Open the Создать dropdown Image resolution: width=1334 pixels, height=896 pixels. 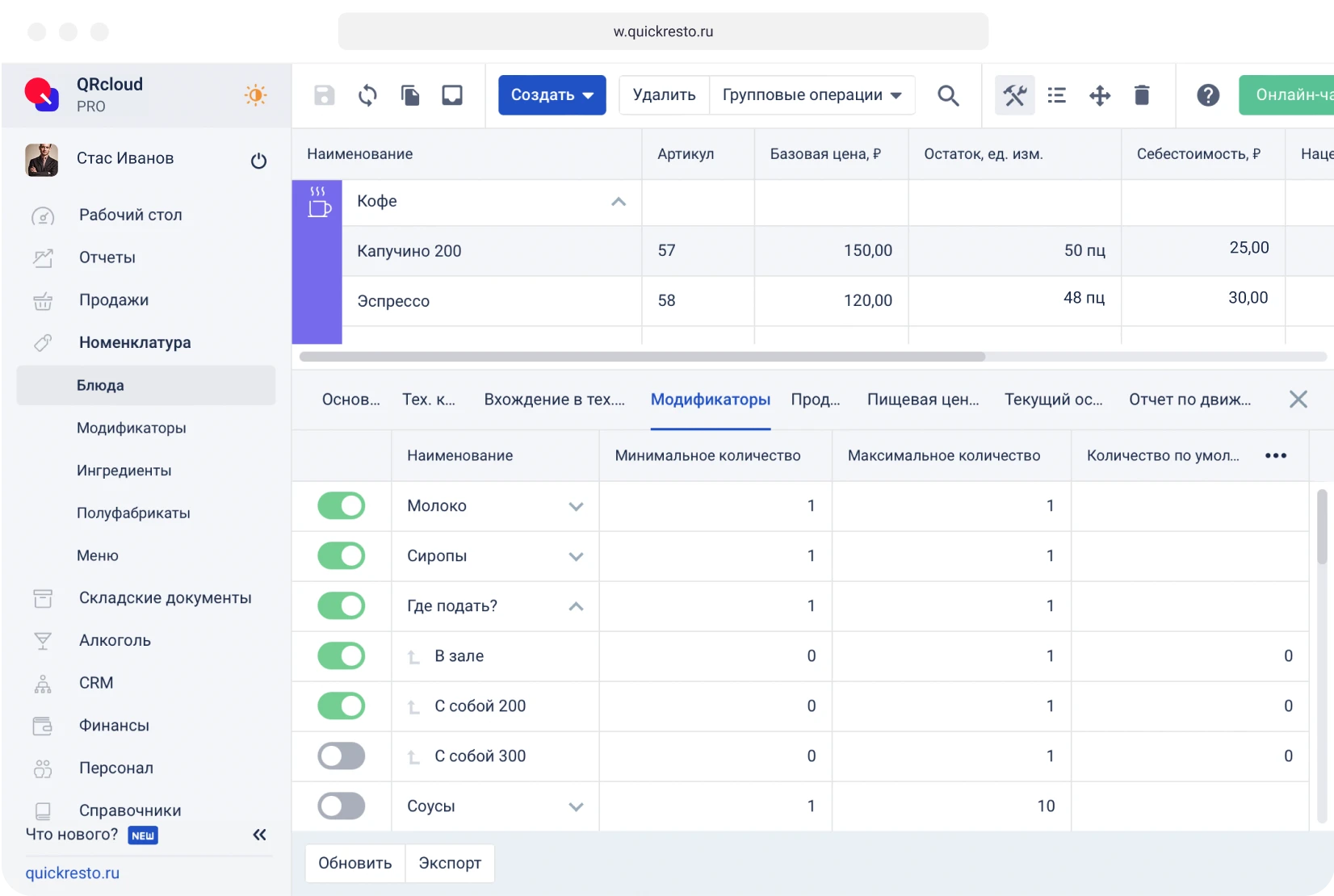click(x=552, y=94)
